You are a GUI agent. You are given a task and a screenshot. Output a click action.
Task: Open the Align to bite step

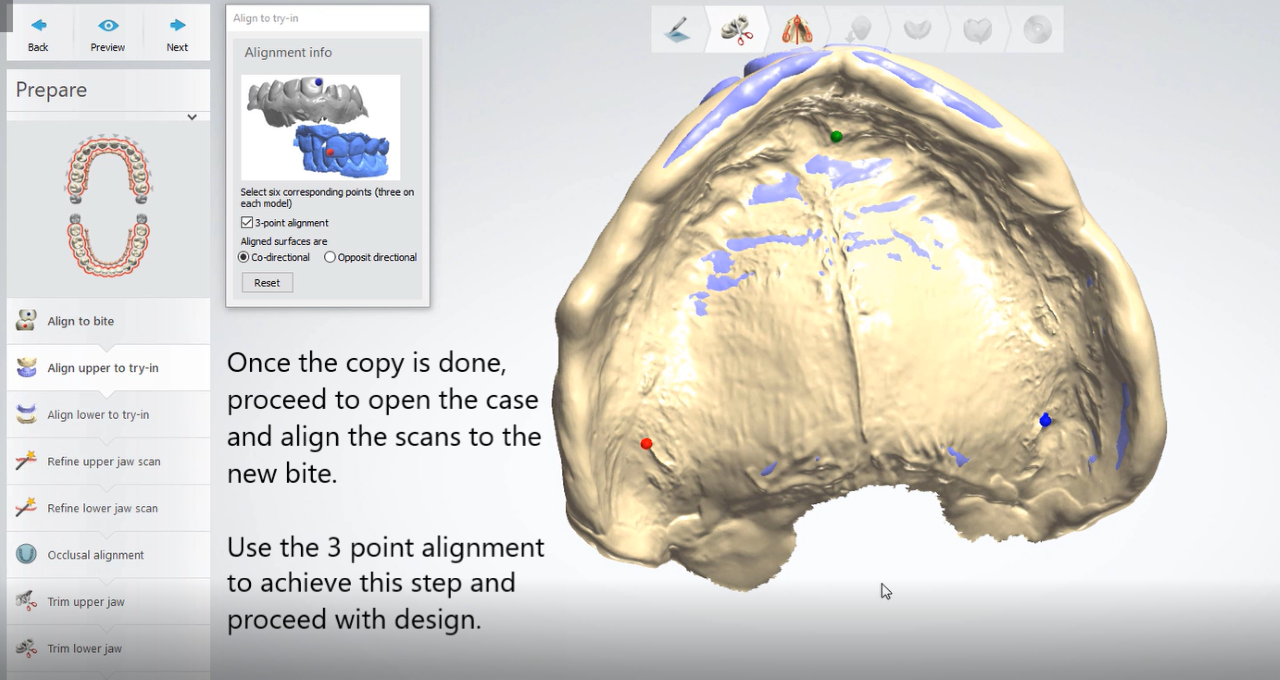108,321
